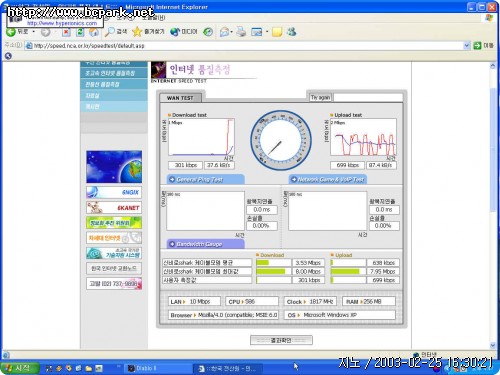500x375 pixels.
Task: Open the Home page toolbar icon
Action: (94, 32)
